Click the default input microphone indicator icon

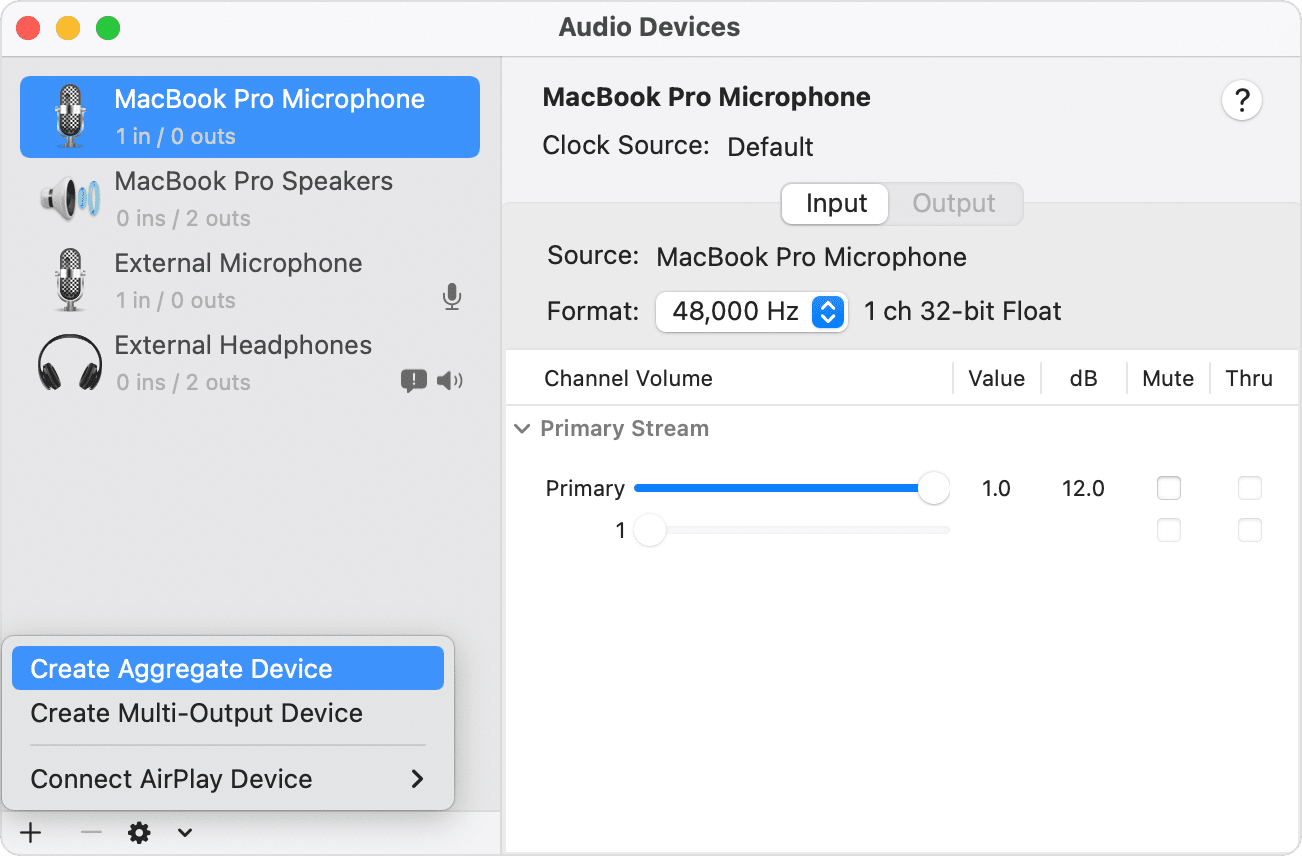452,297
